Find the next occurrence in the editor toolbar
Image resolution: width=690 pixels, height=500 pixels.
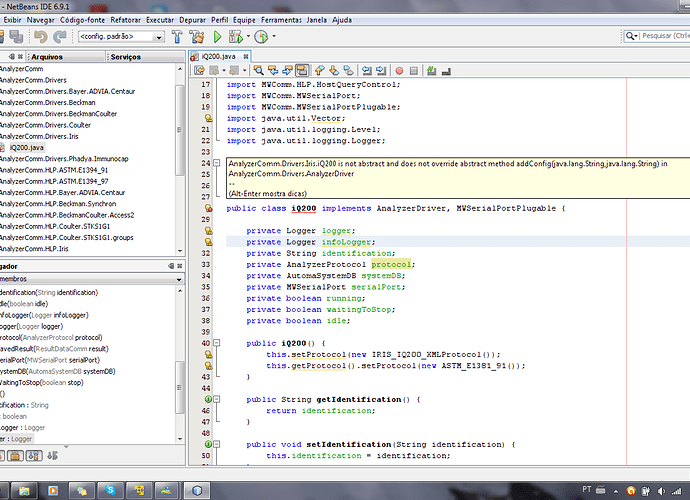(287, 70)
